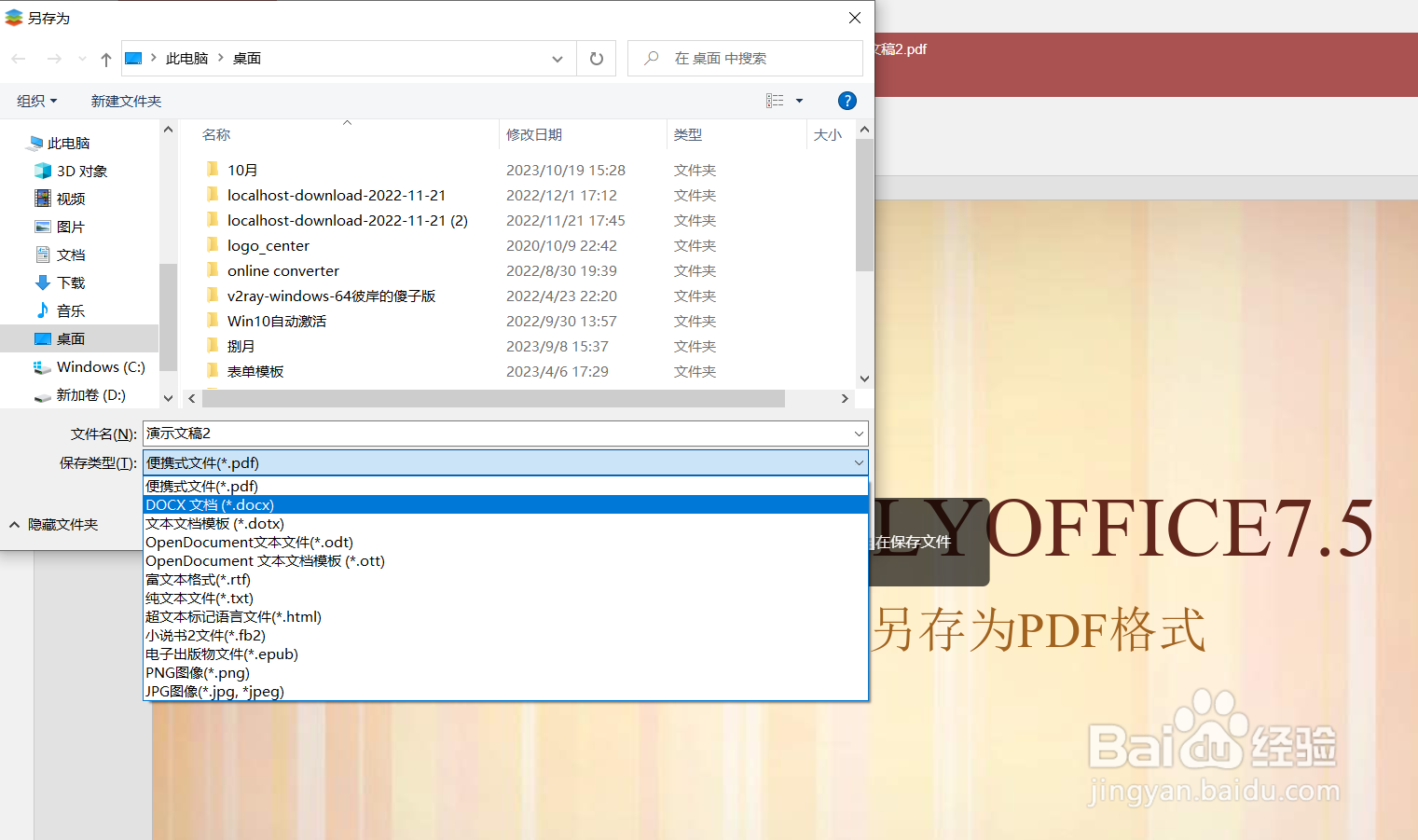This screenshot has width=1418, height=840.
Task: Choose 文本文档模板 (*.dotx) option
Action: 506,523
